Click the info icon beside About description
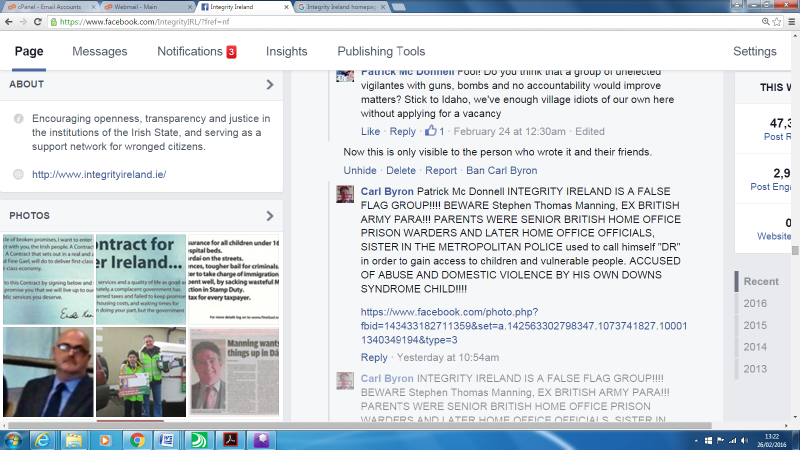 pyautogui.click(x=19, y=119)
